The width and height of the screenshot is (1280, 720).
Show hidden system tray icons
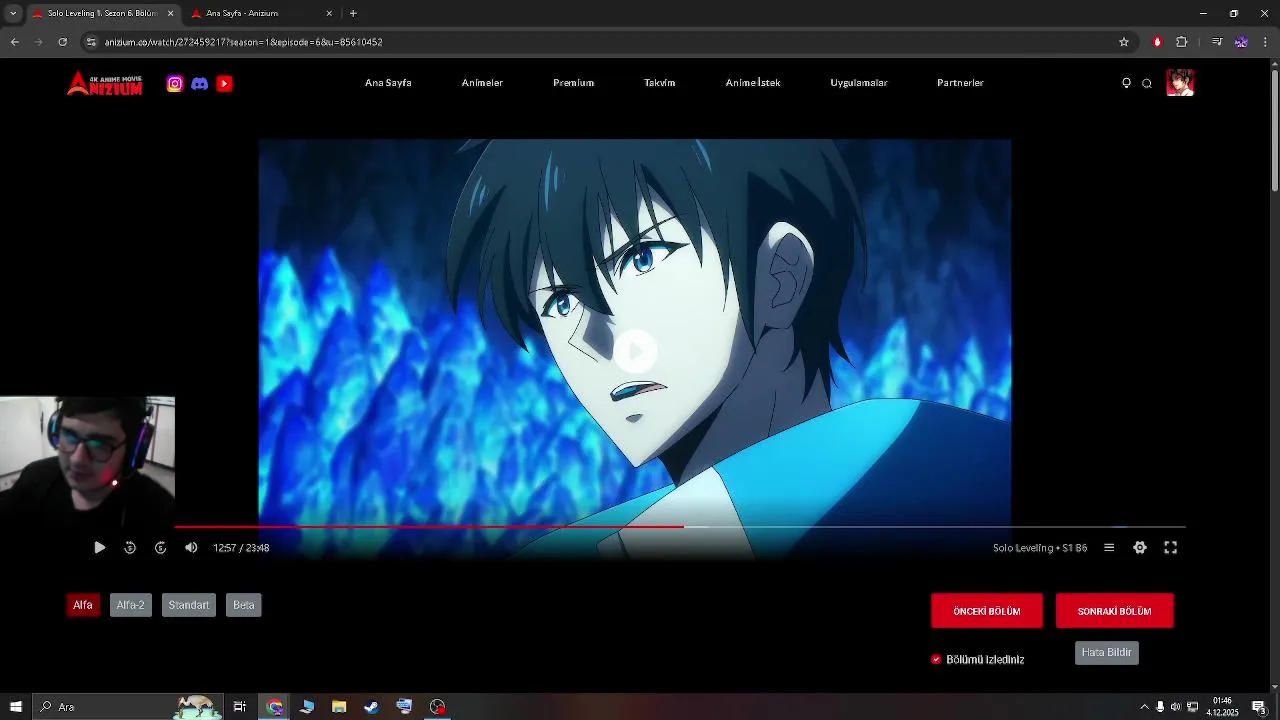1144,707
